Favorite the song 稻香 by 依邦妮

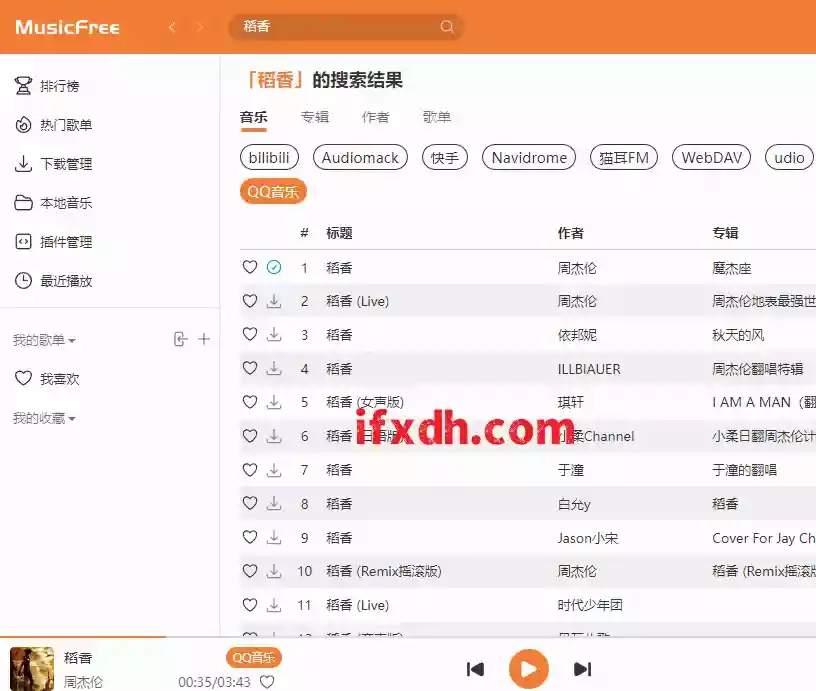250,334
